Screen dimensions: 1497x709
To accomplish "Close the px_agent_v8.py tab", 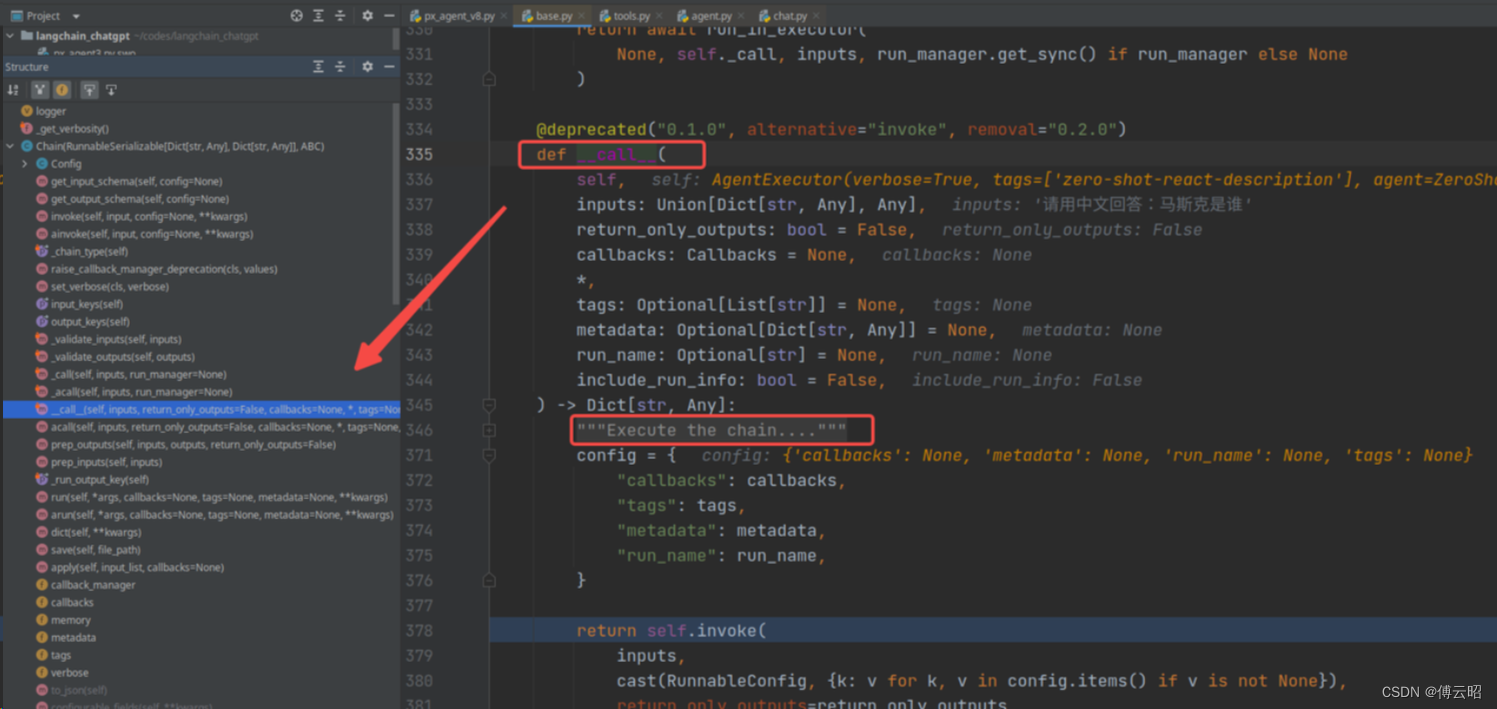I will (x=503, y=16).
